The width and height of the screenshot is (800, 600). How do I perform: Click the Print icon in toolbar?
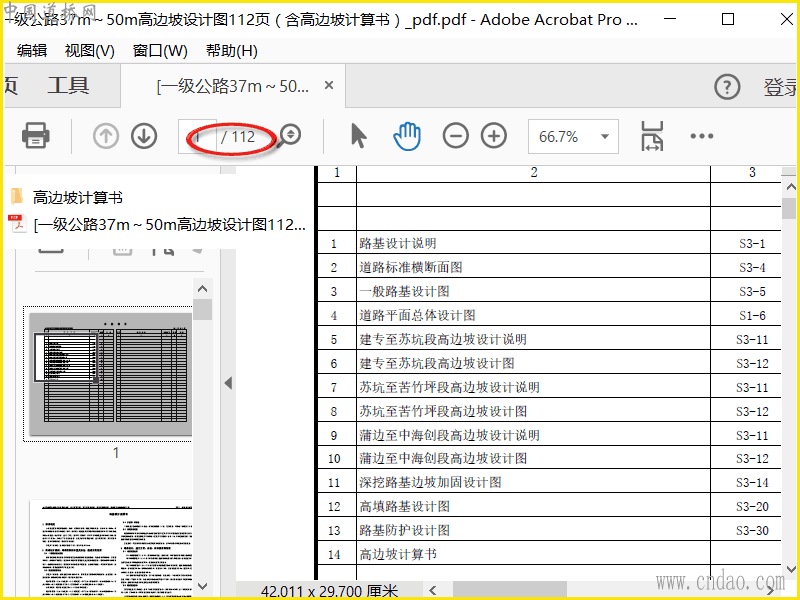[36, 136]
